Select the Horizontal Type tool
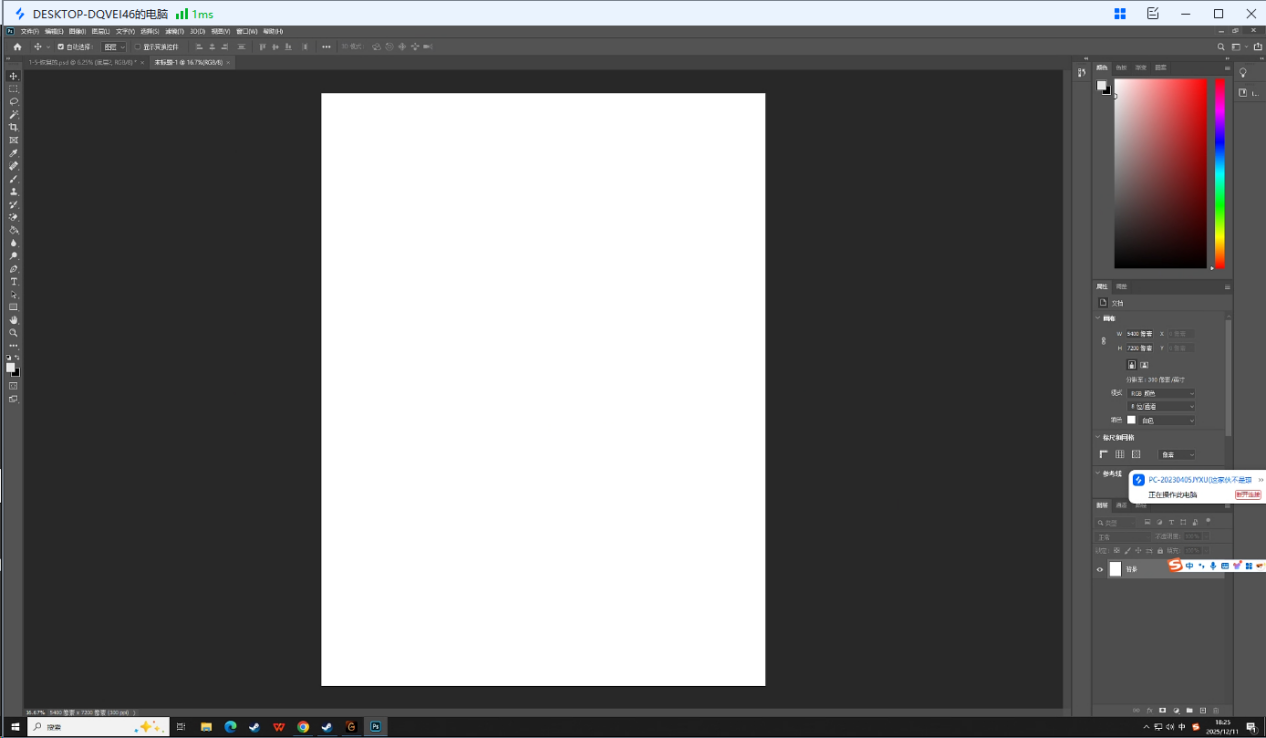The height and width of the screenshot is (738, 1266). (14, 282)
